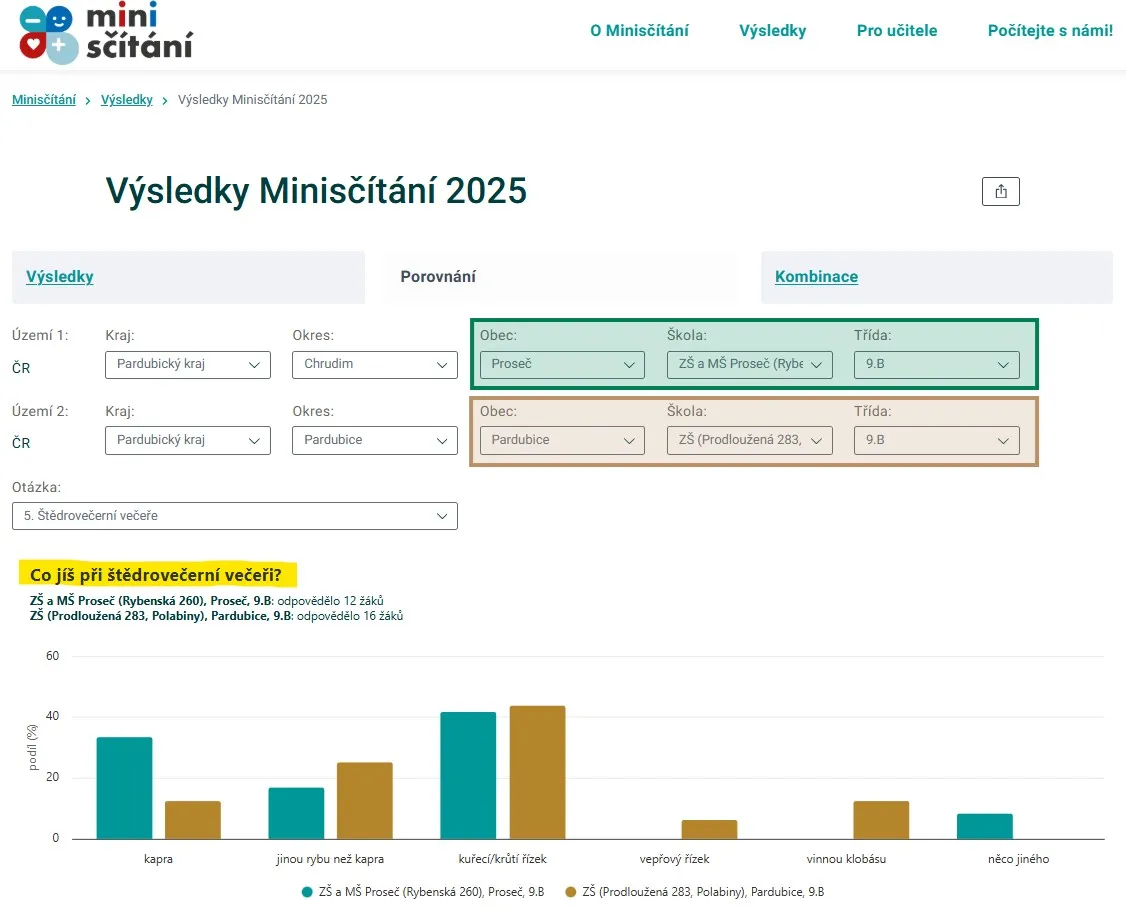
Task: Open Obec Proseč dropdown
Action: pos(562,364)
